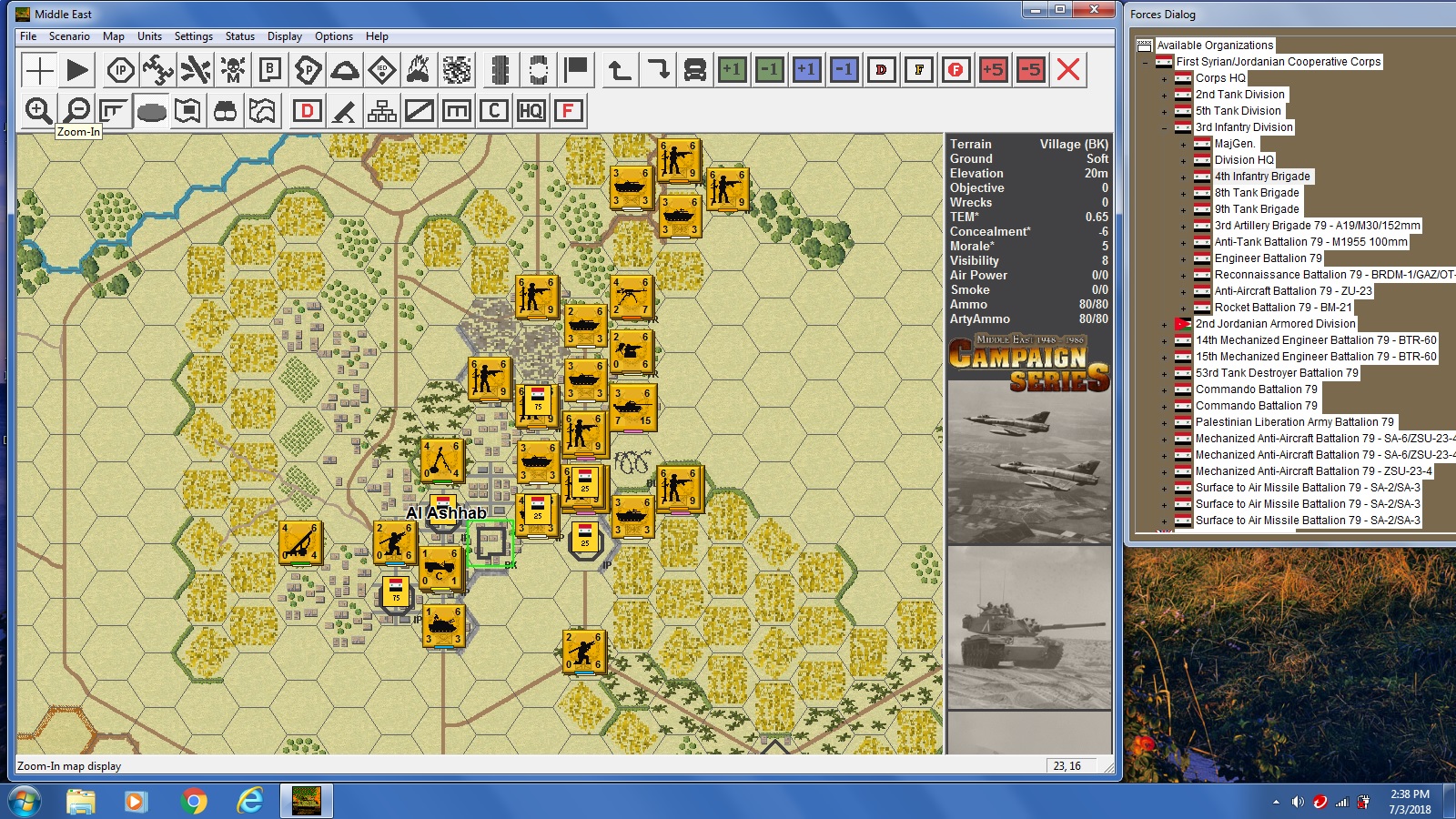Screen dimensions: 1456x819
Task: Click the org chart hierarchy icon
Action: [x=382, y=111]
